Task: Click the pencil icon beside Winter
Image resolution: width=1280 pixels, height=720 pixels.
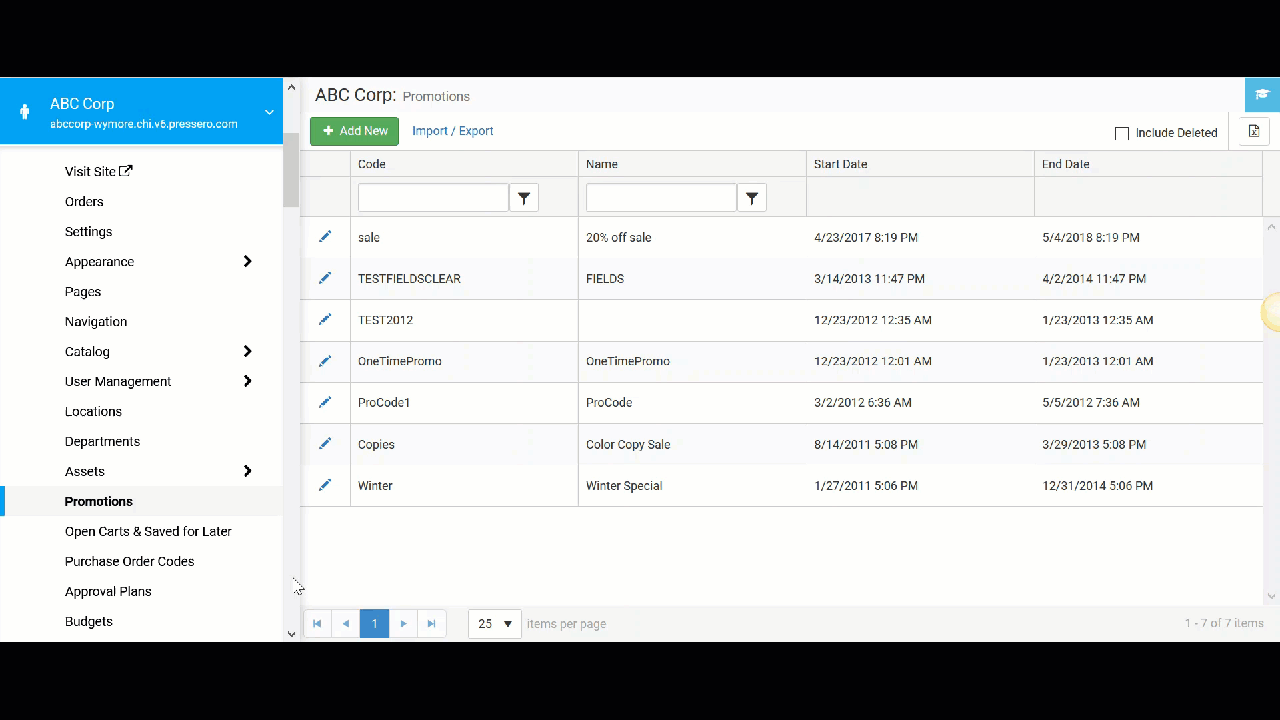Action: [325, 485]
